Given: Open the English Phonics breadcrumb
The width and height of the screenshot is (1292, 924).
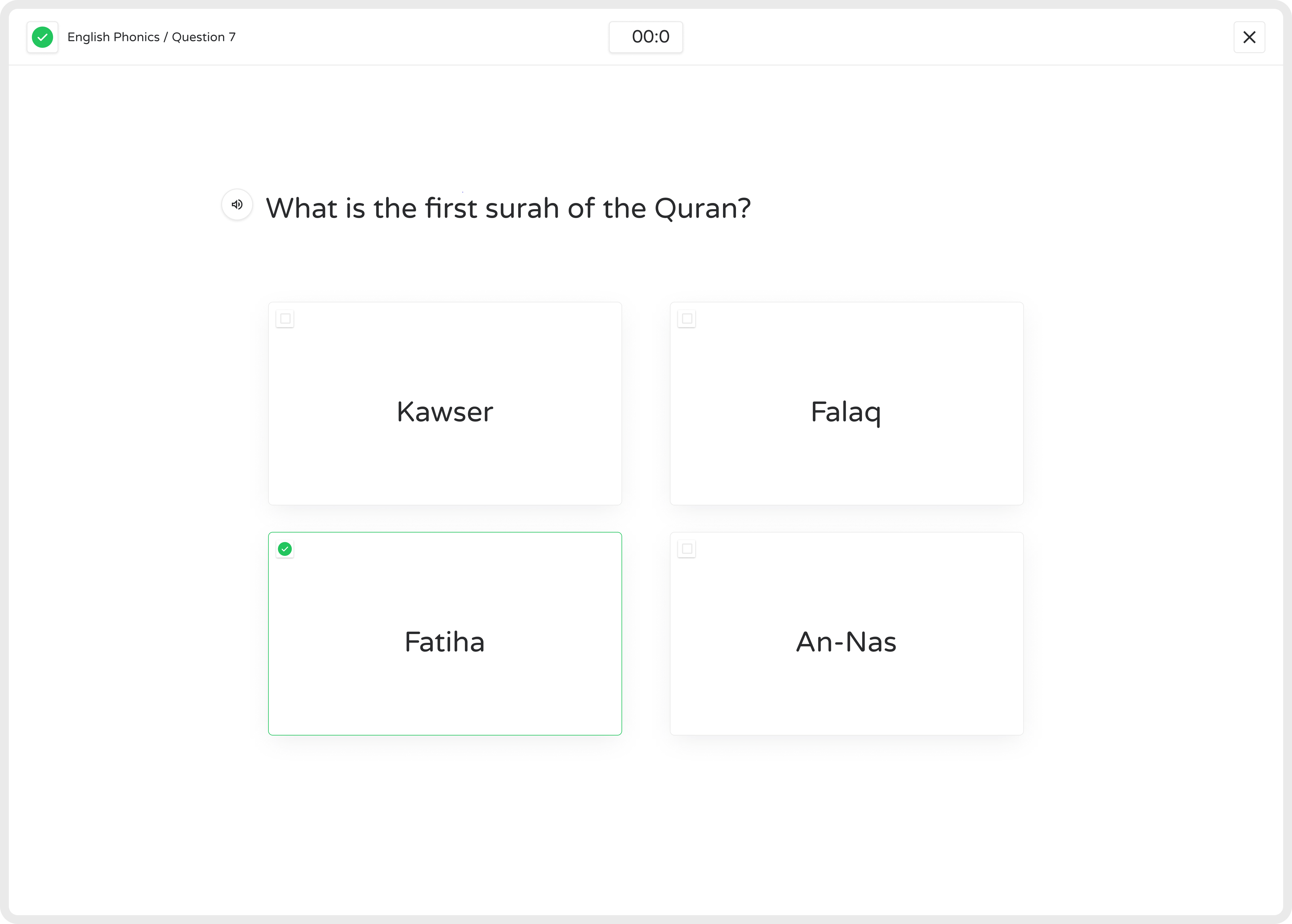Looking at the screenshot, I should click(113, 37).
